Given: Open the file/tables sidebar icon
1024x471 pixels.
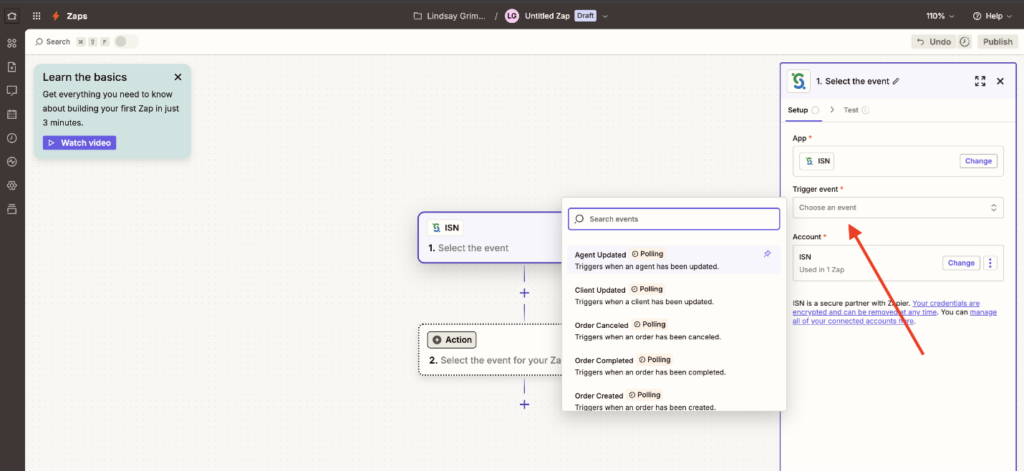Looking at the screenshot, I should pyautogui.click(x=12, y=67).
